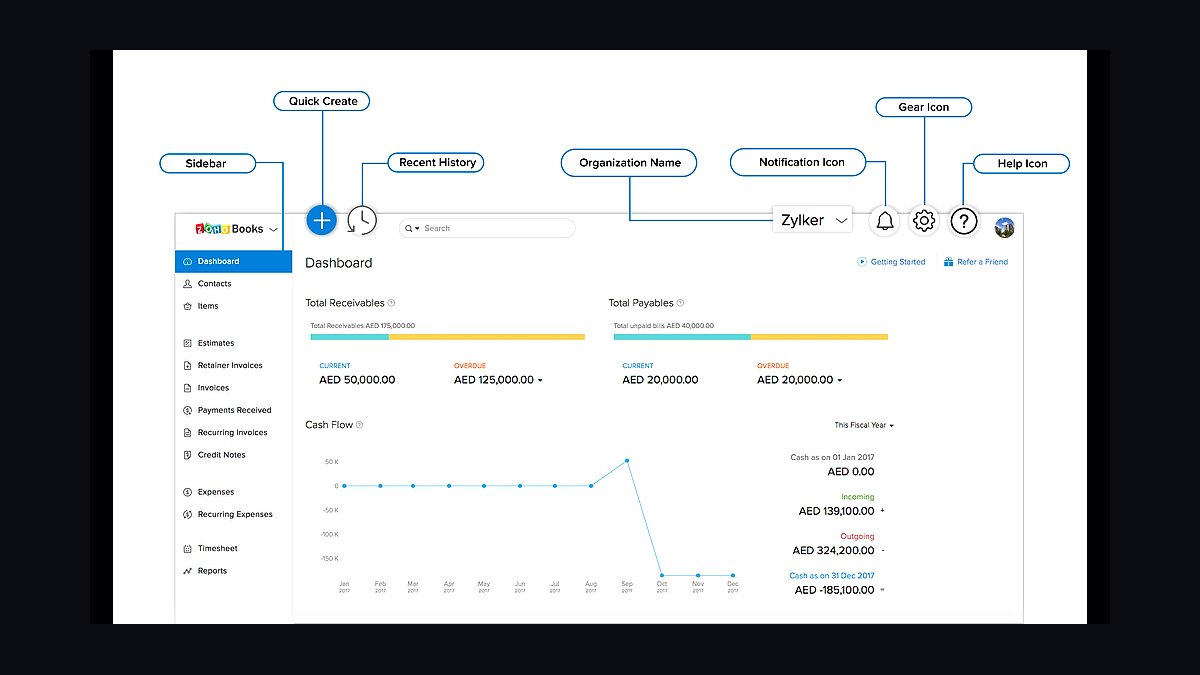Viewport: 1200px width, 675px height.
Task: Click the Sep 2017 cash flow peak point
Action: 627,461
